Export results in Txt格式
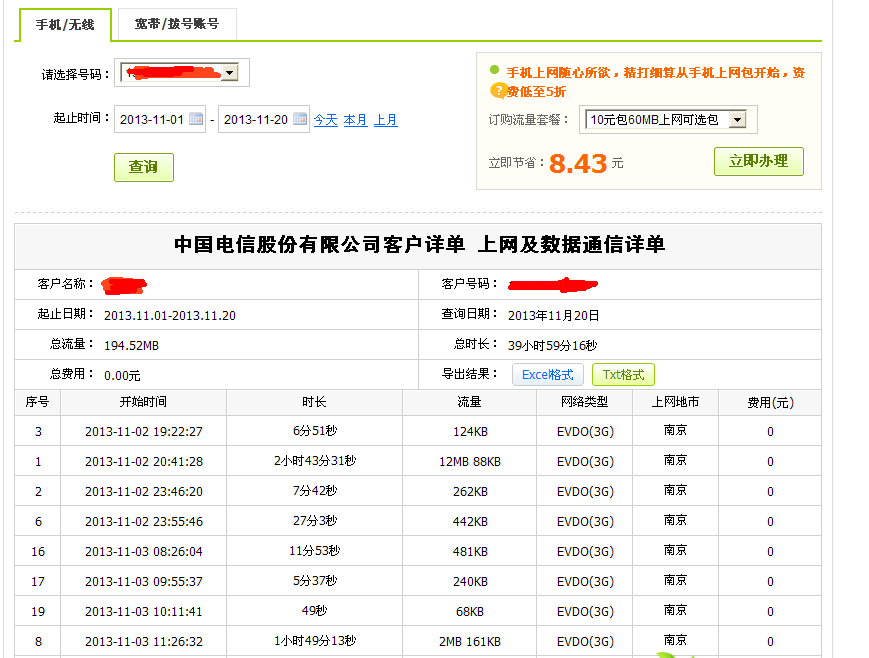The width and height of the screenshot is (869, 658). pyautogui.click(x=623, y=375)
